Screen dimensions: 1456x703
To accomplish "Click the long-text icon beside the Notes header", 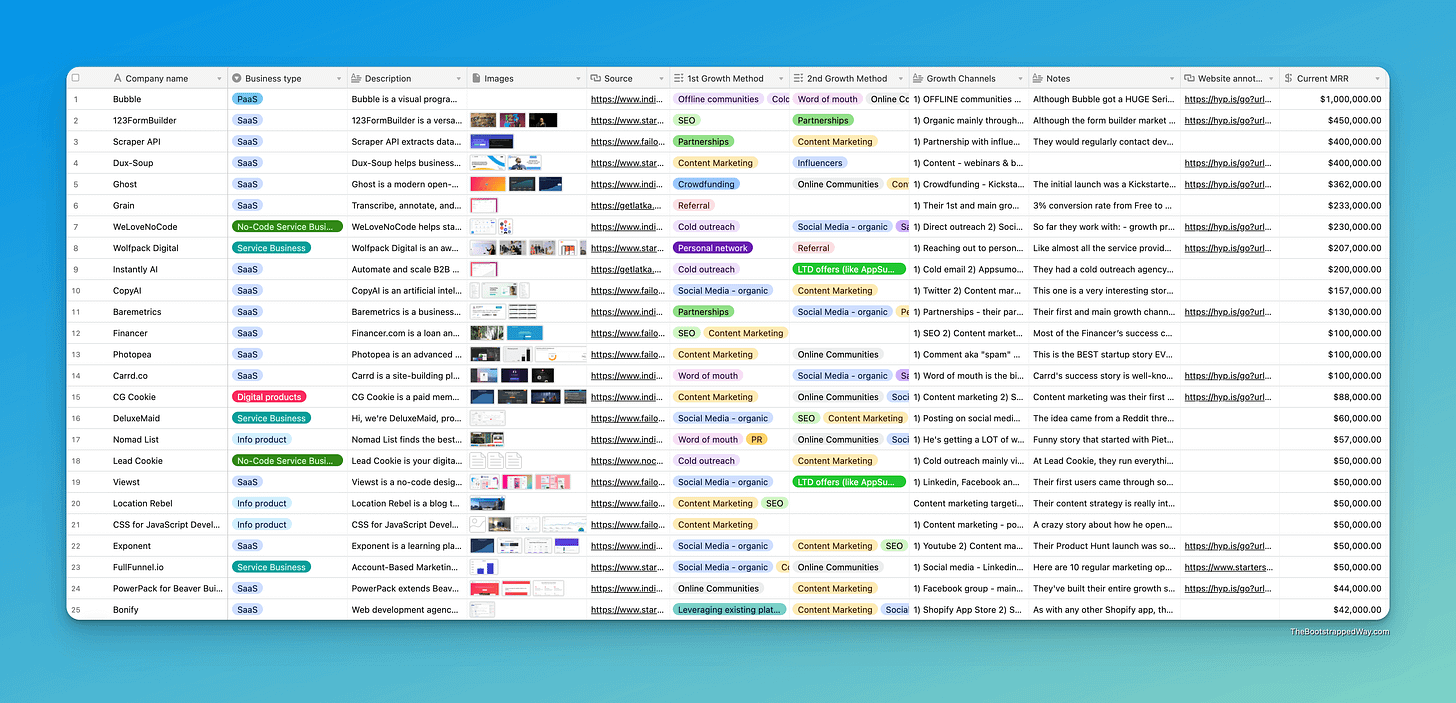I will (1037, 78).
